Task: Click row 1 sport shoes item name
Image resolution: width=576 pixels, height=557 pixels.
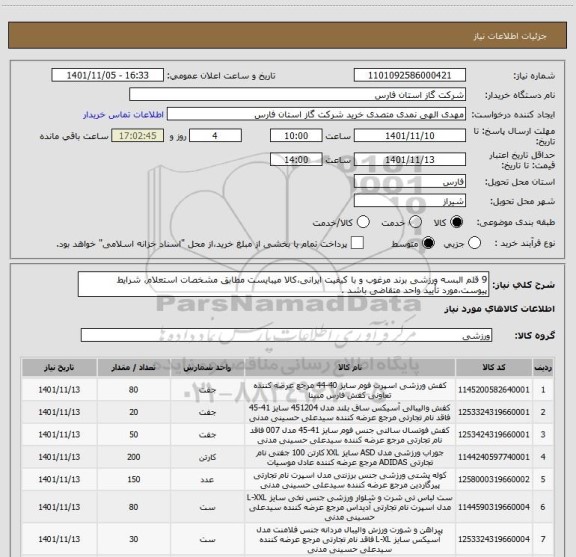Action: (x=350, y=390)
